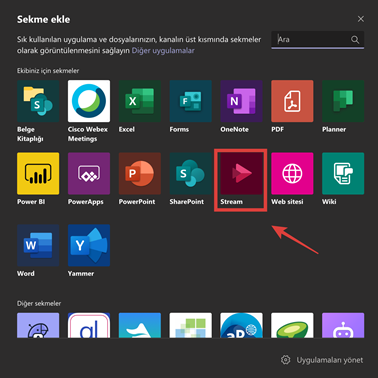Image resolution: width=378 pixels, height=378 pixels.
Task: Select the Planner app icon
Action: tap(343, 101)
